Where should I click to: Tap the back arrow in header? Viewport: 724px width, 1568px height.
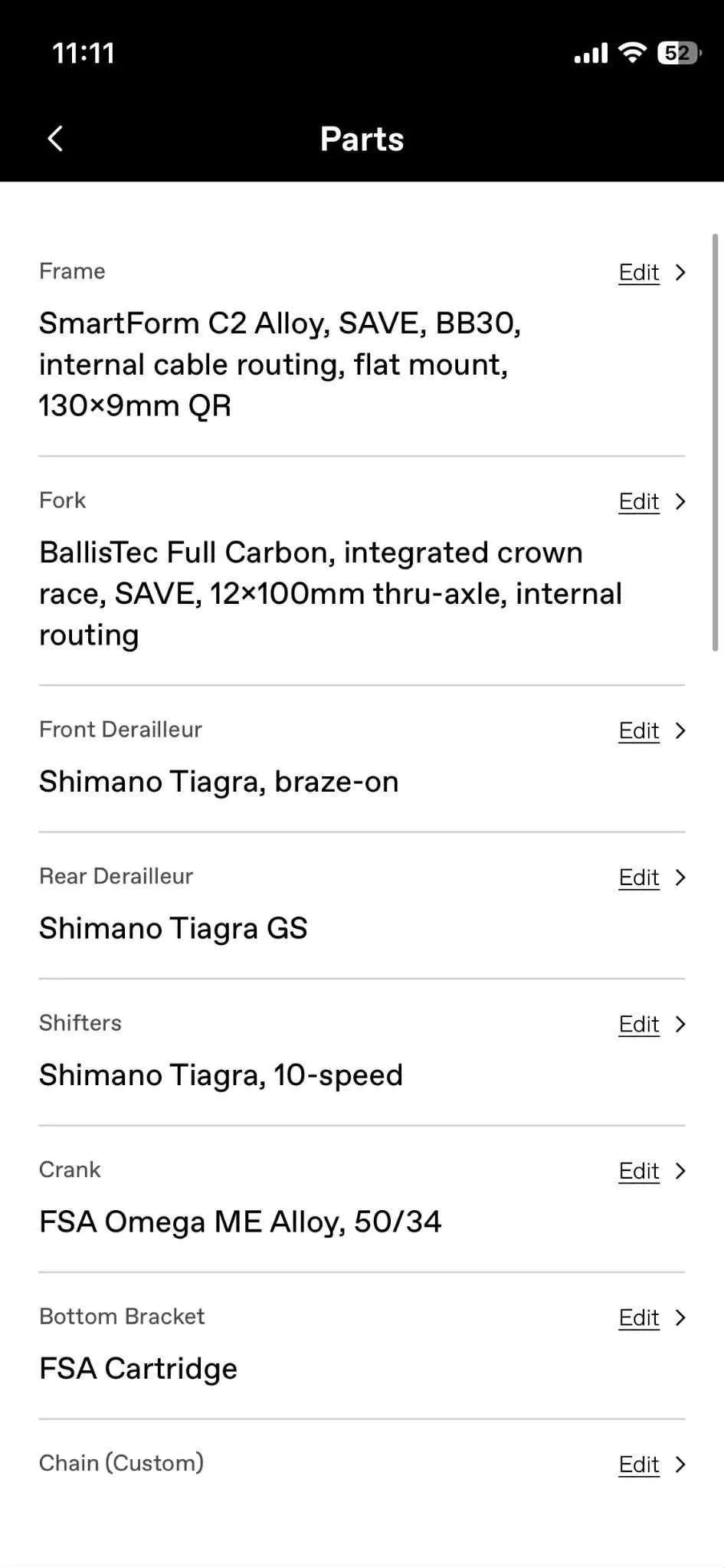tap(55, 139)
